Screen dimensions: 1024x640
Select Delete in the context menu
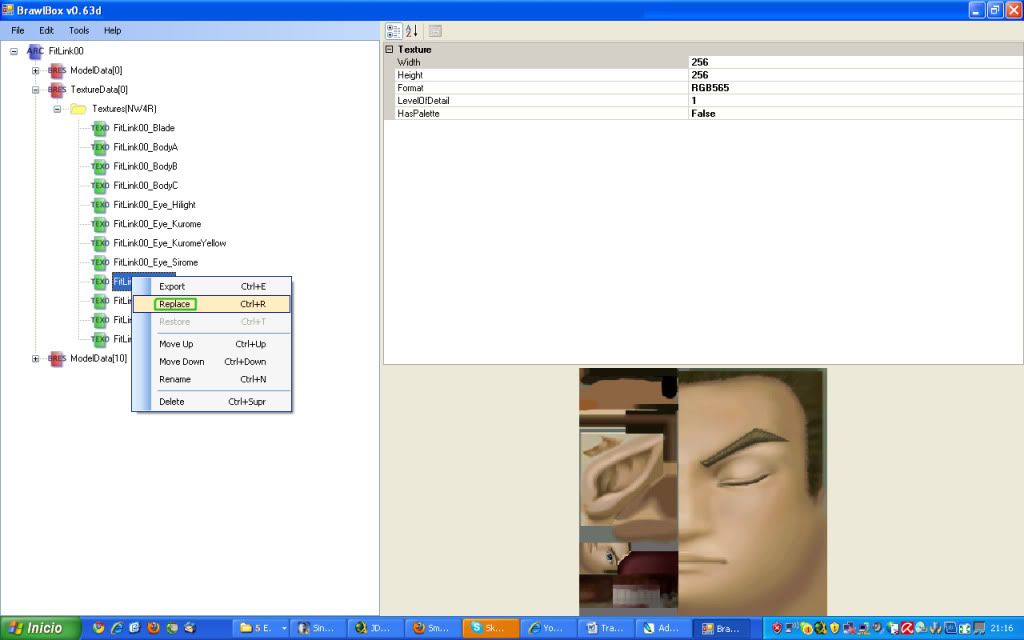click(x=172, y=401)
